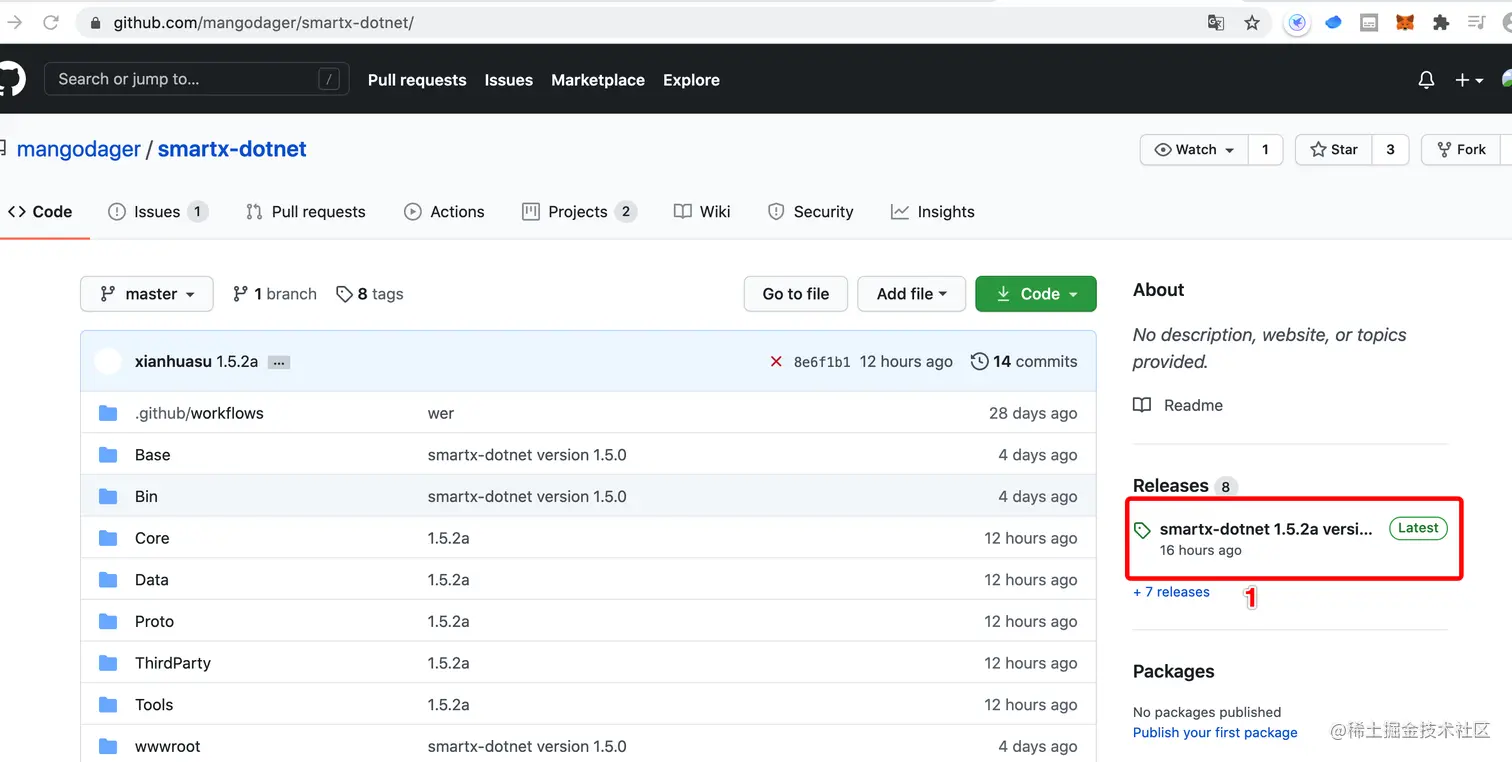The height and width of the screenshot is (762, 1512).
Task: Click the Google Translate icon in address bar
Action: point(1216,22)
